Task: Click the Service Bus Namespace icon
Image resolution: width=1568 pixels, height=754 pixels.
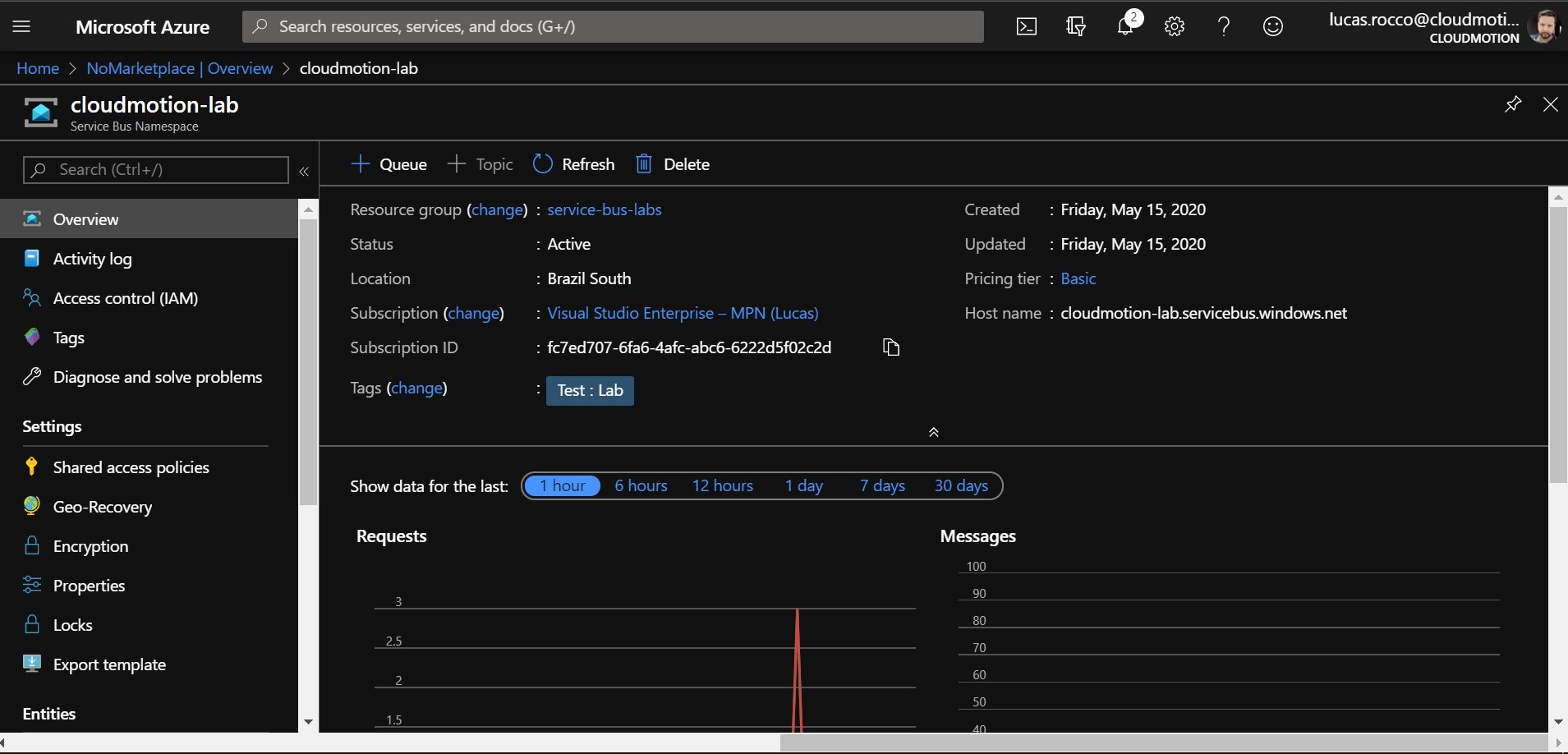Action: click(40, 113)
